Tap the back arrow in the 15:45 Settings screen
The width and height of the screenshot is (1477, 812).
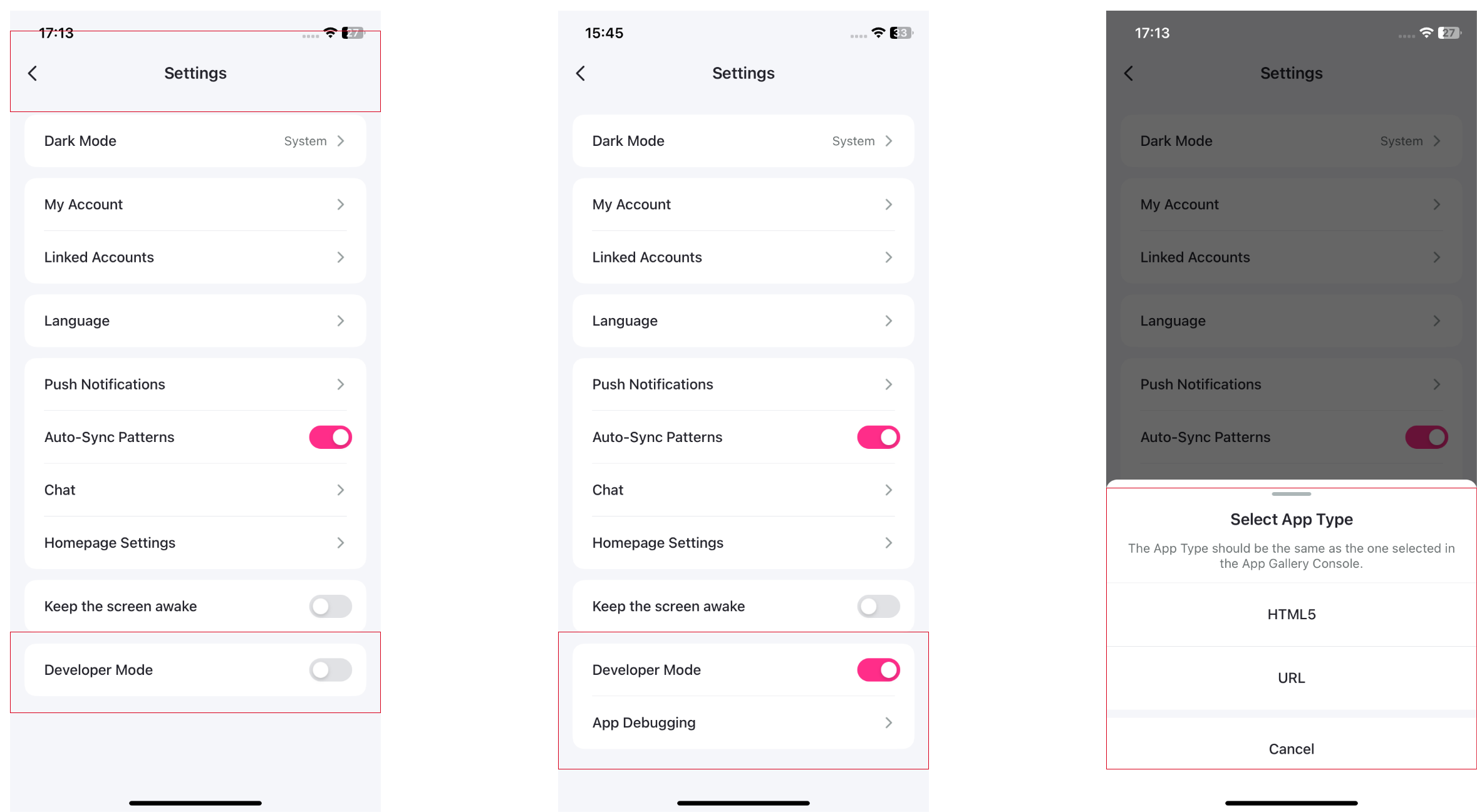click(581, 73)
